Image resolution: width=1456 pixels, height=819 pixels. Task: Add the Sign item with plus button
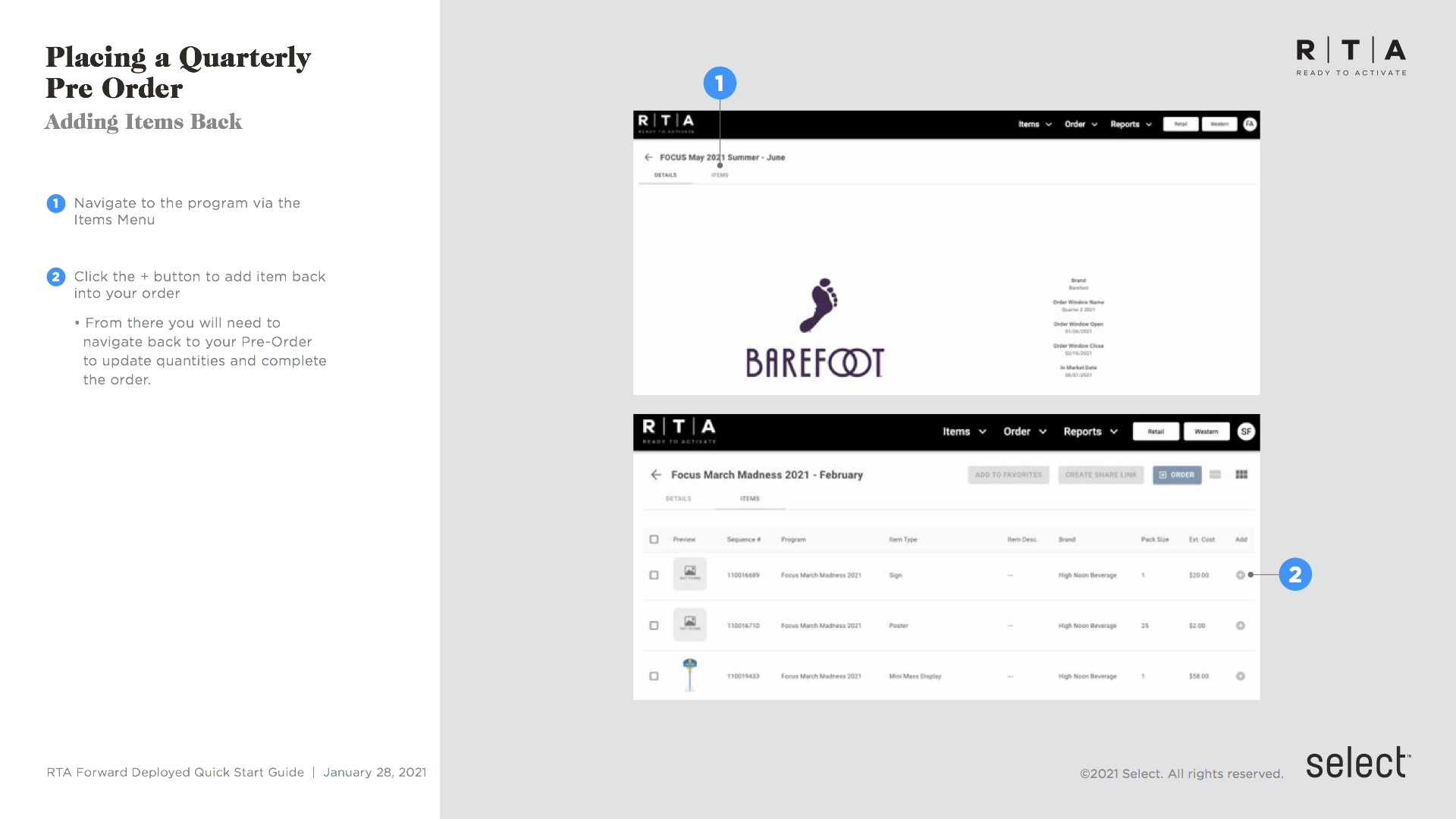[x=1241, y=575]
